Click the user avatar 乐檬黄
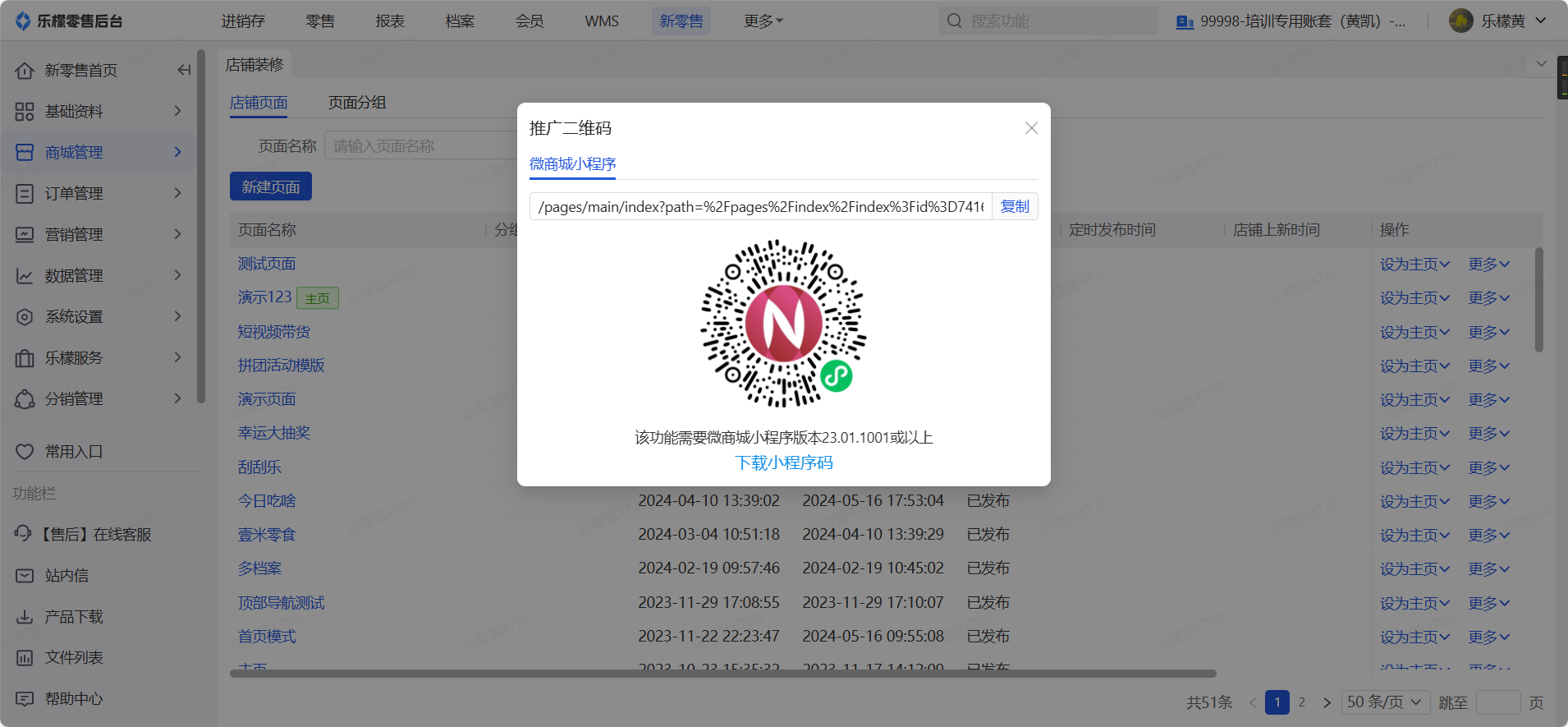 coord(1461,21)
